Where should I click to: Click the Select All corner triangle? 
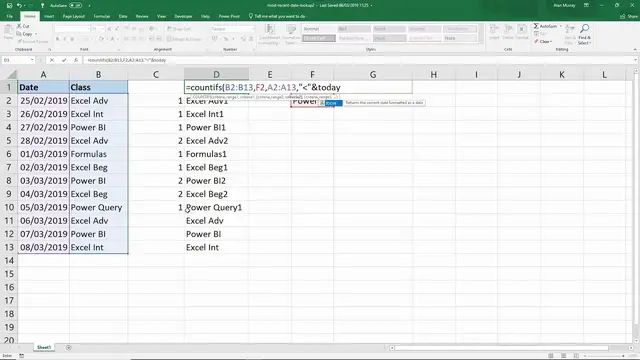pos(11,75)
